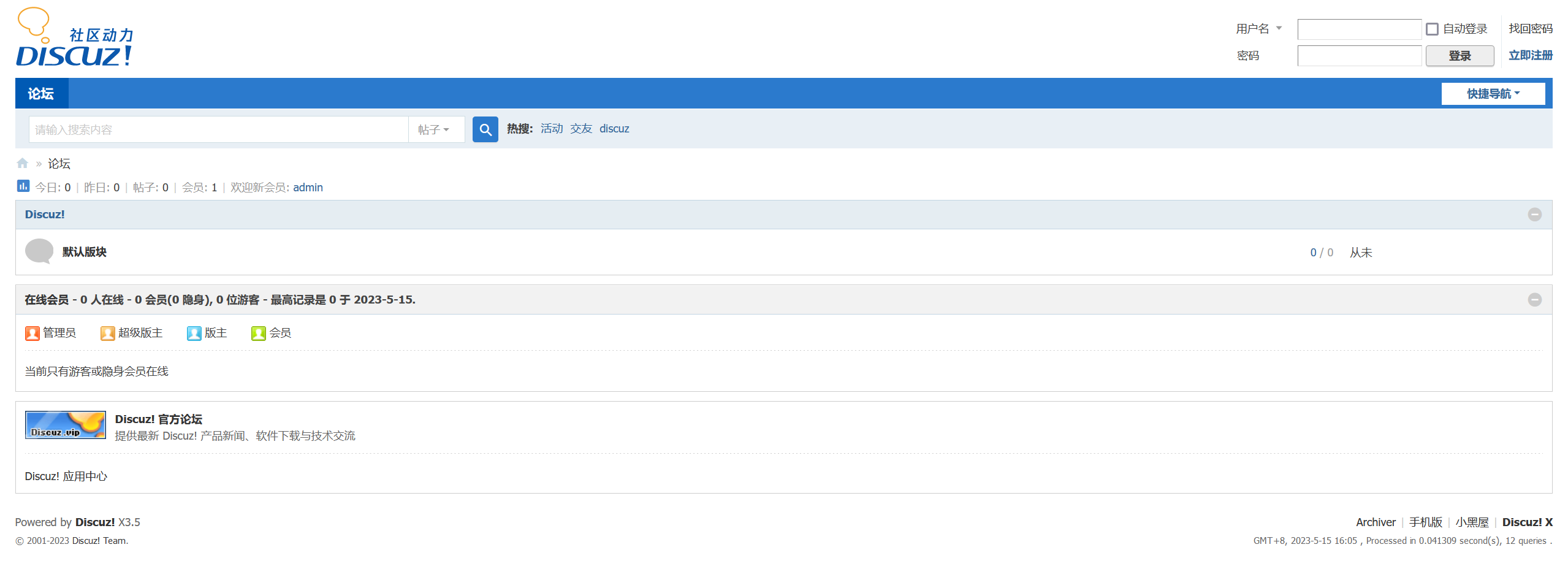Click the 会员 legend icon

point(259,333)
